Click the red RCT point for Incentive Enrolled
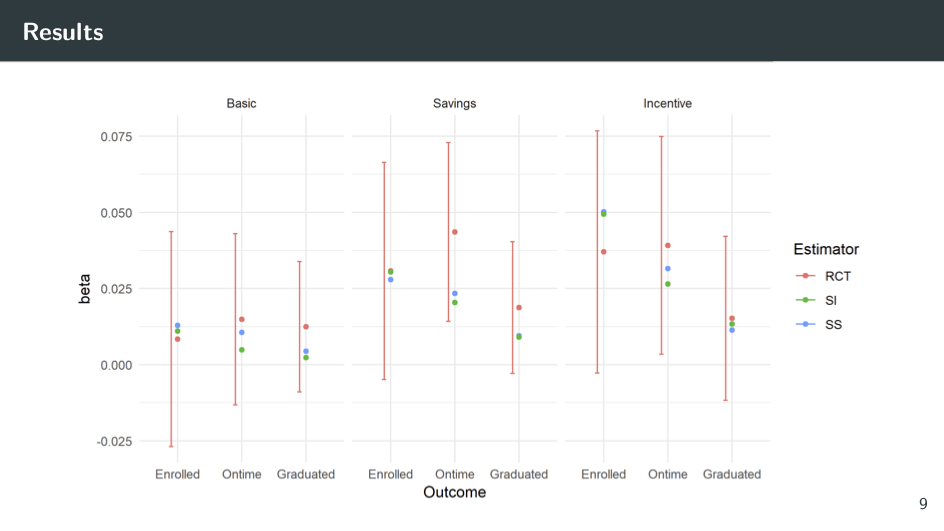944x531 pixels. click(x=603, y=252)
